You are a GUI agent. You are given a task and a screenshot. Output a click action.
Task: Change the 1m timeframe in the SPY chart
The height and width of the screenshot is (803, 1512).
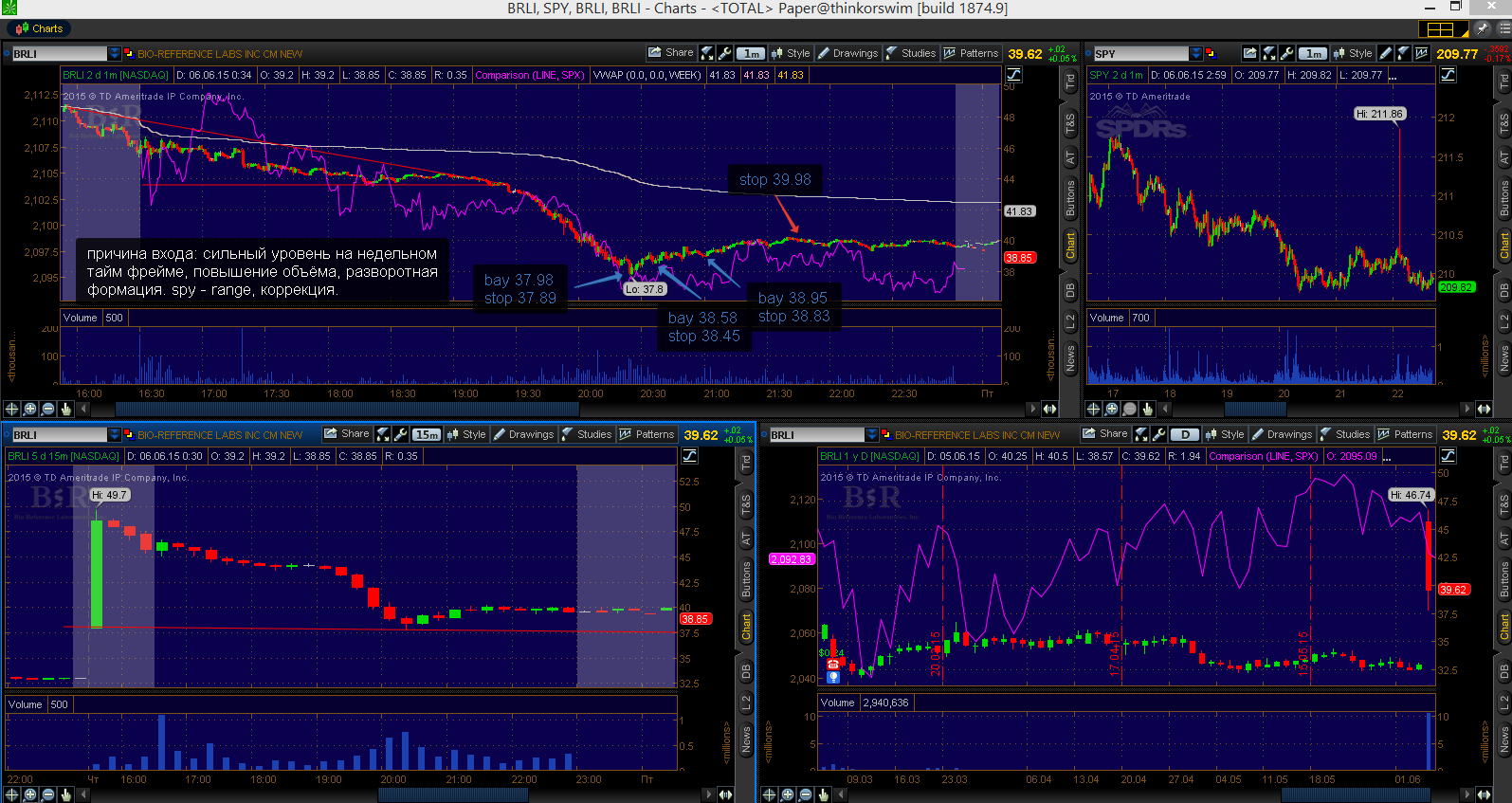coord(1313,54)
